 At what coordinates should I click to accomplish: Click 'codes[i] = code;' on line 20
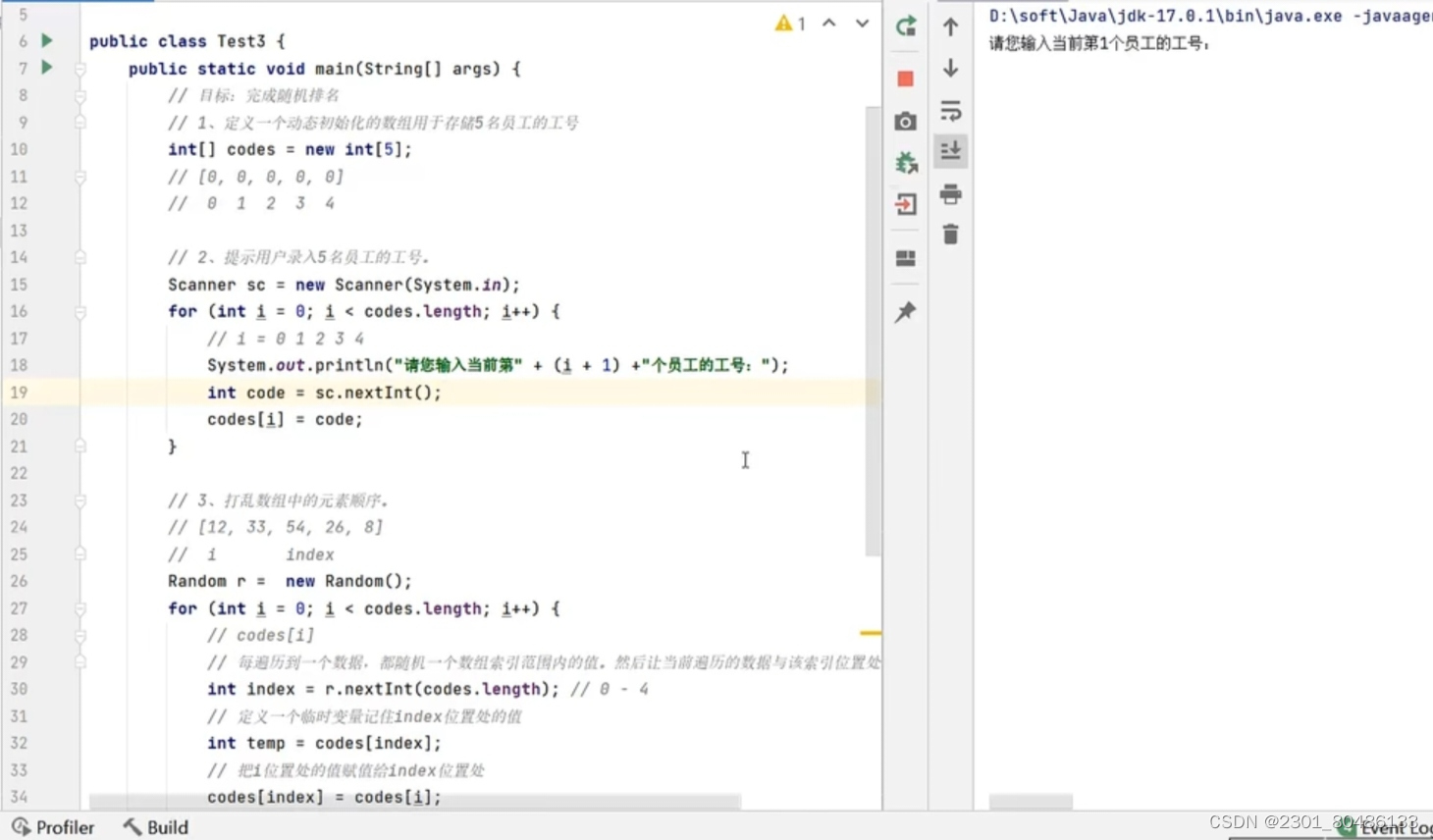click(285, 419)
